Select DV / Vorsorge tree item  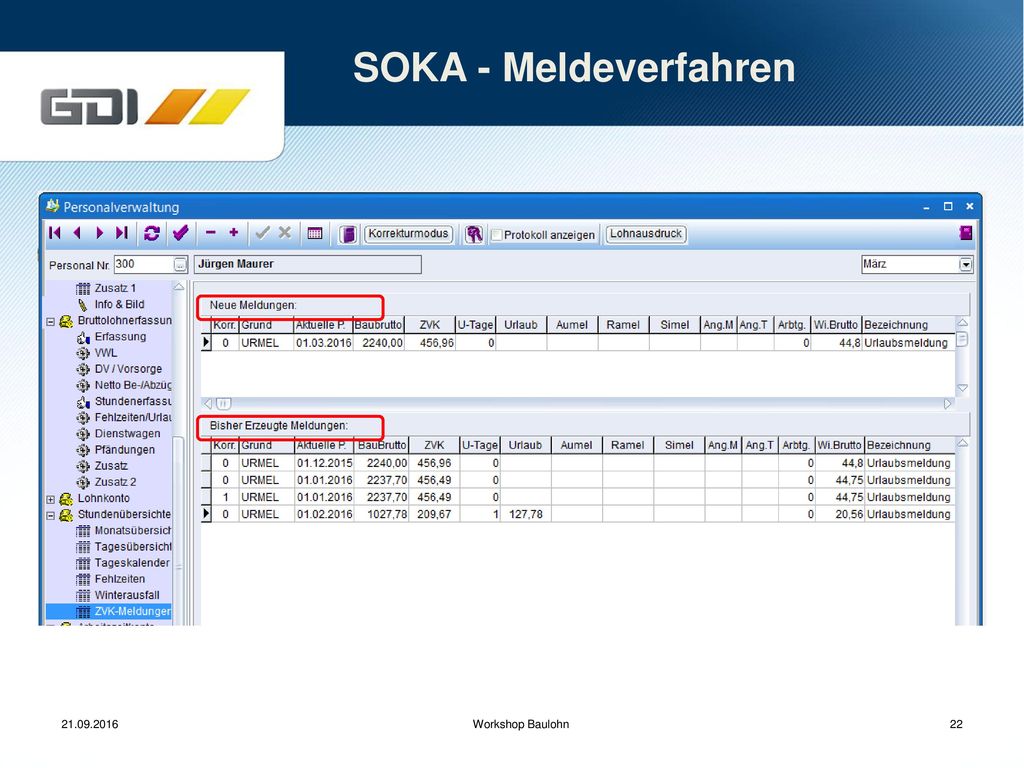point(128,369)
